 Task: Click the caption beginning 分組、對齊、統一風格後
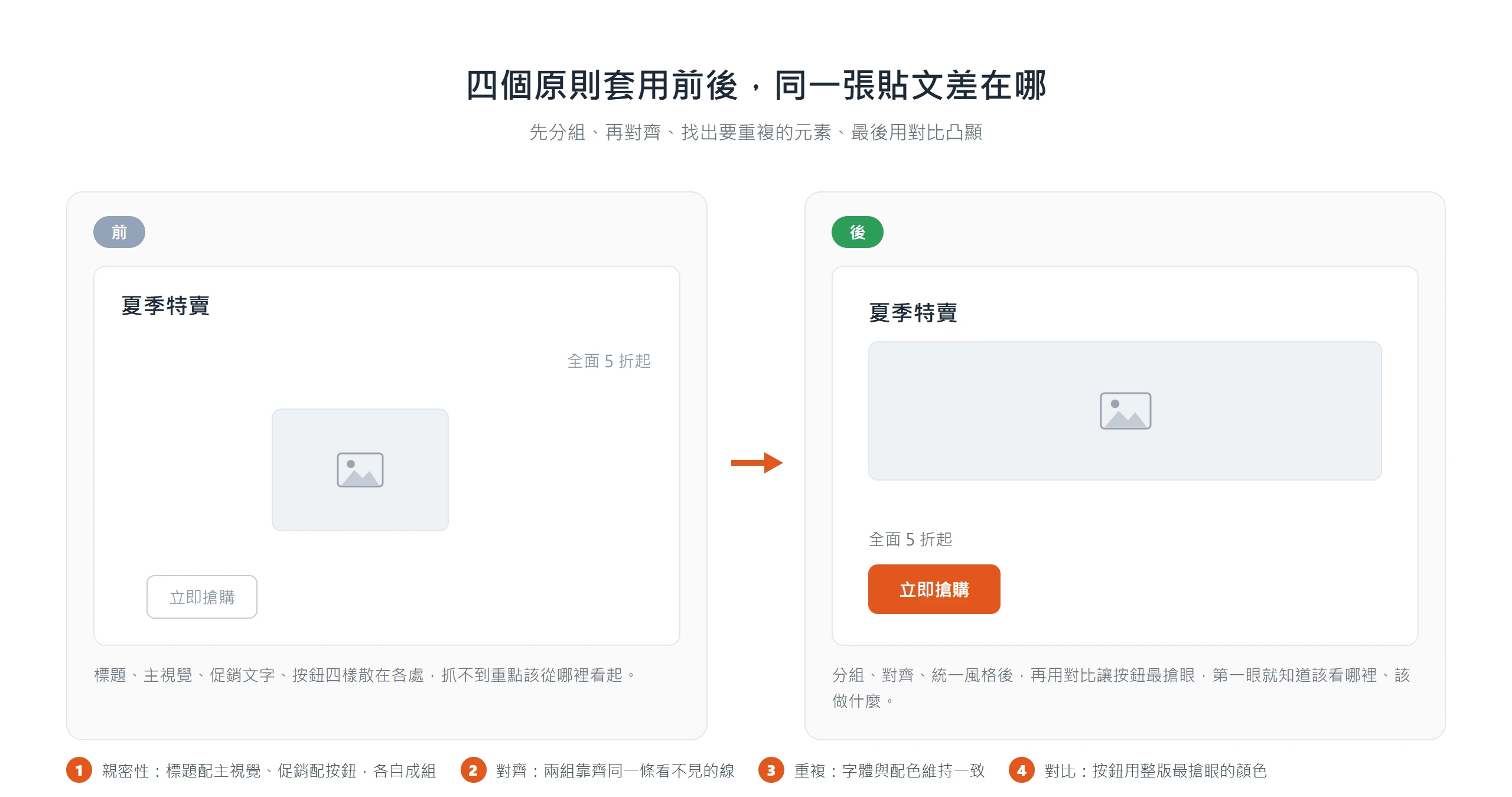coord(1121,688)
